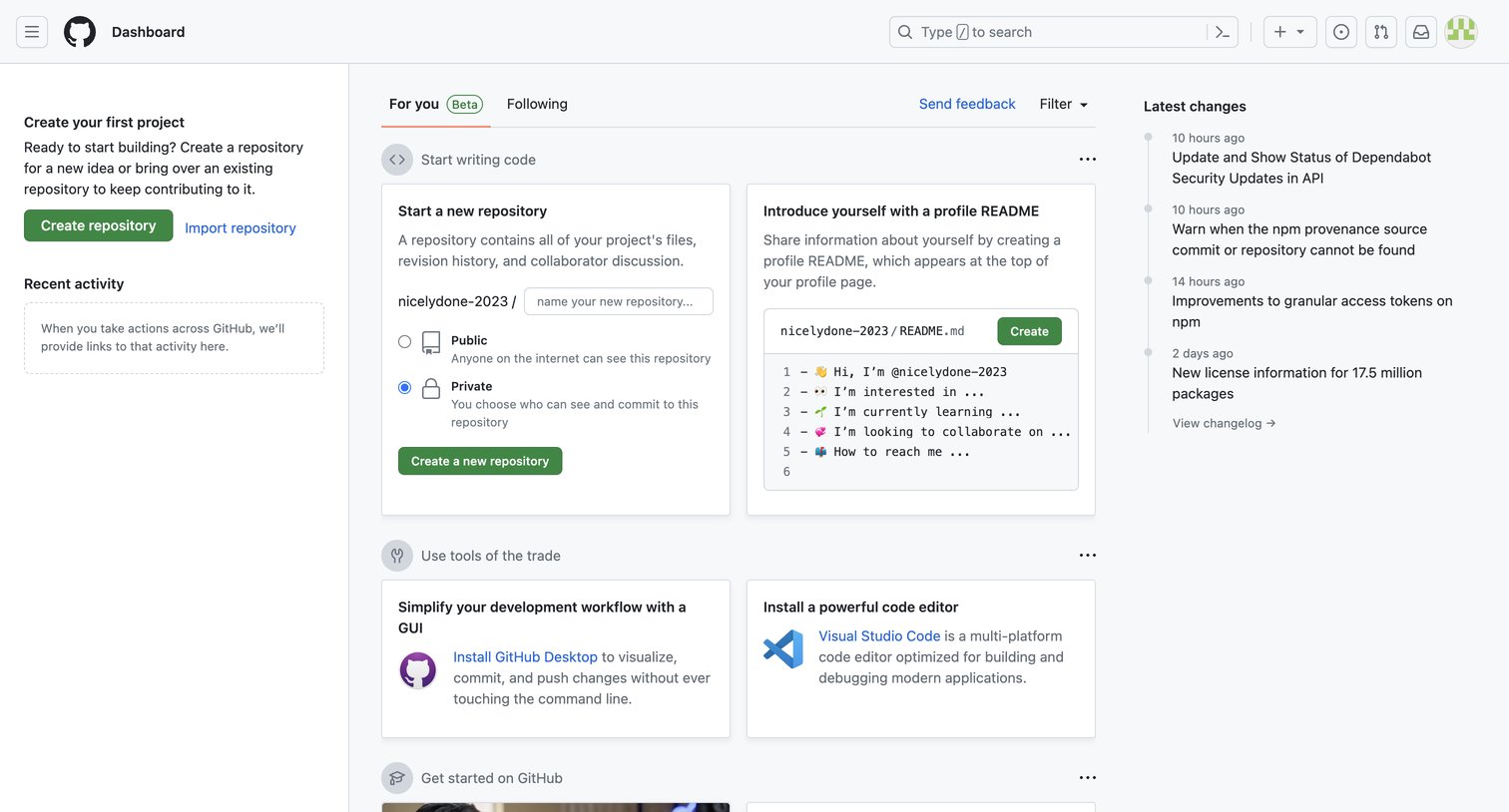Click the Get started on GitHub graduation icon

click(397, 778)
